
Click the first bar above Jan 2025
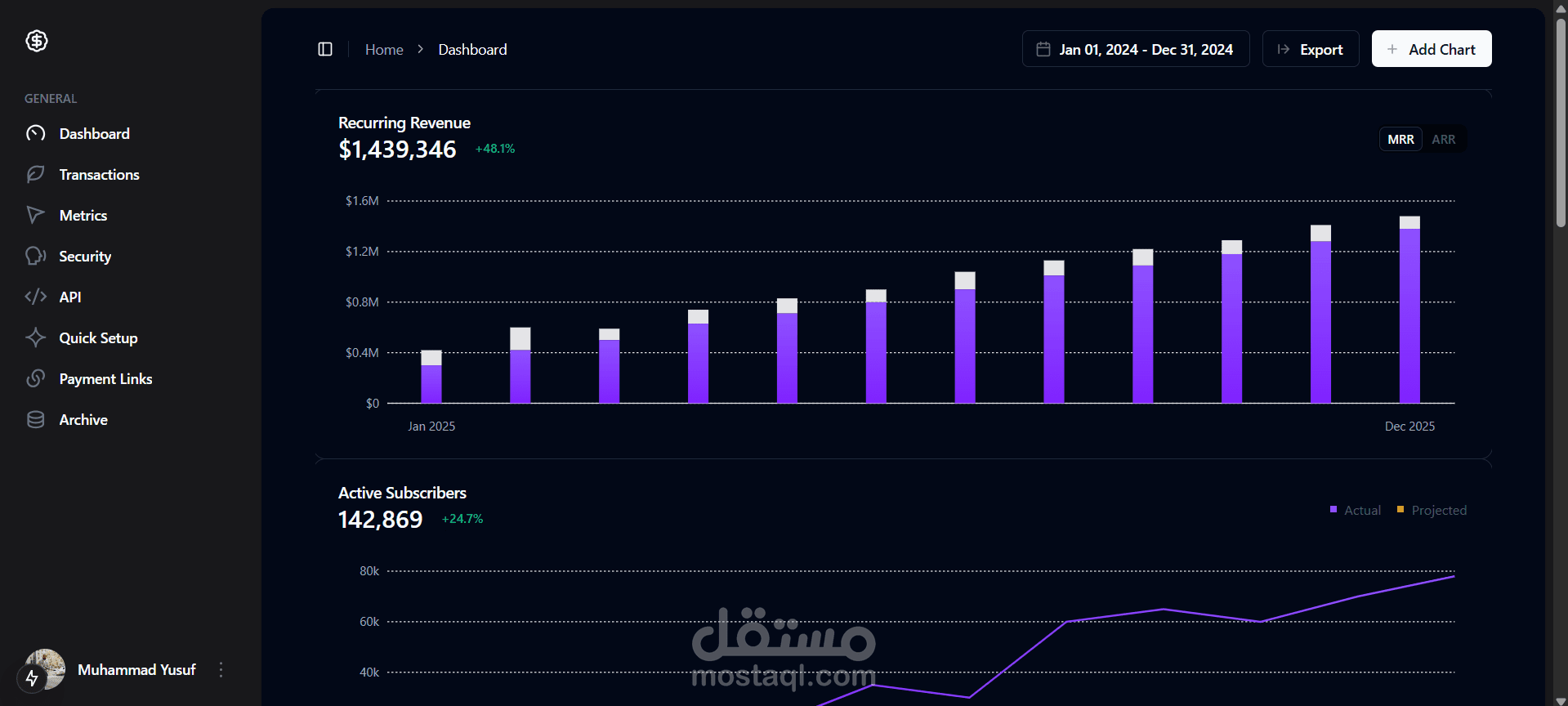(x=431, y=377)
